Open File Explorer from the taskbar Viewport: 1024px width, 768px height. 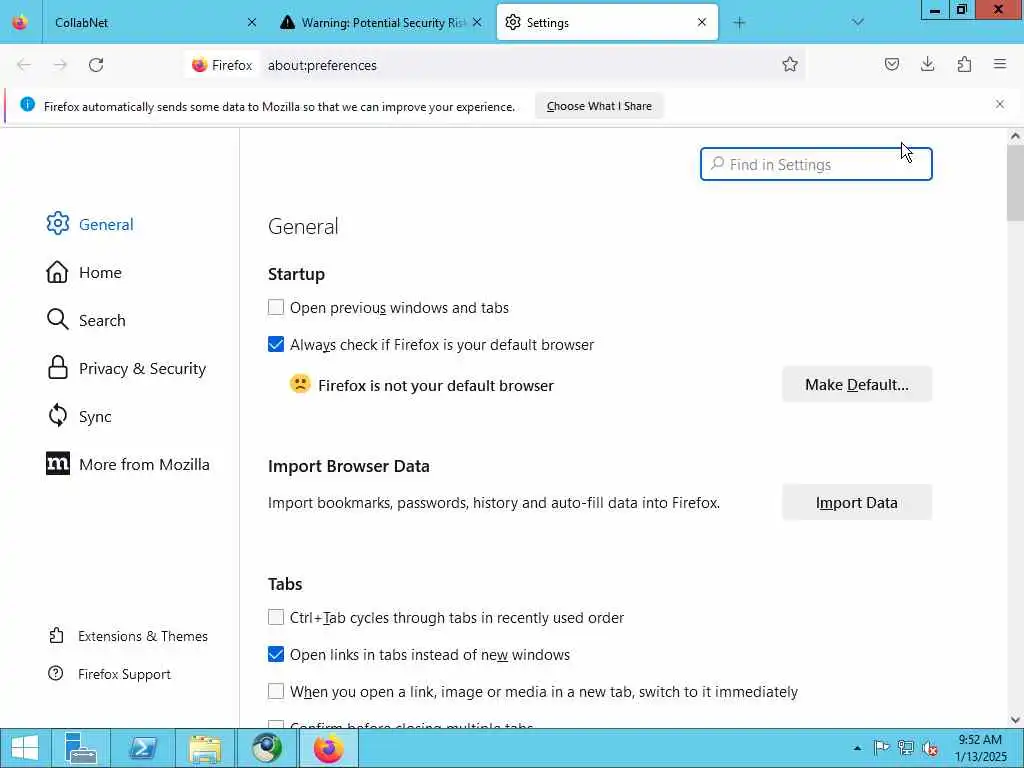point(204,748)
